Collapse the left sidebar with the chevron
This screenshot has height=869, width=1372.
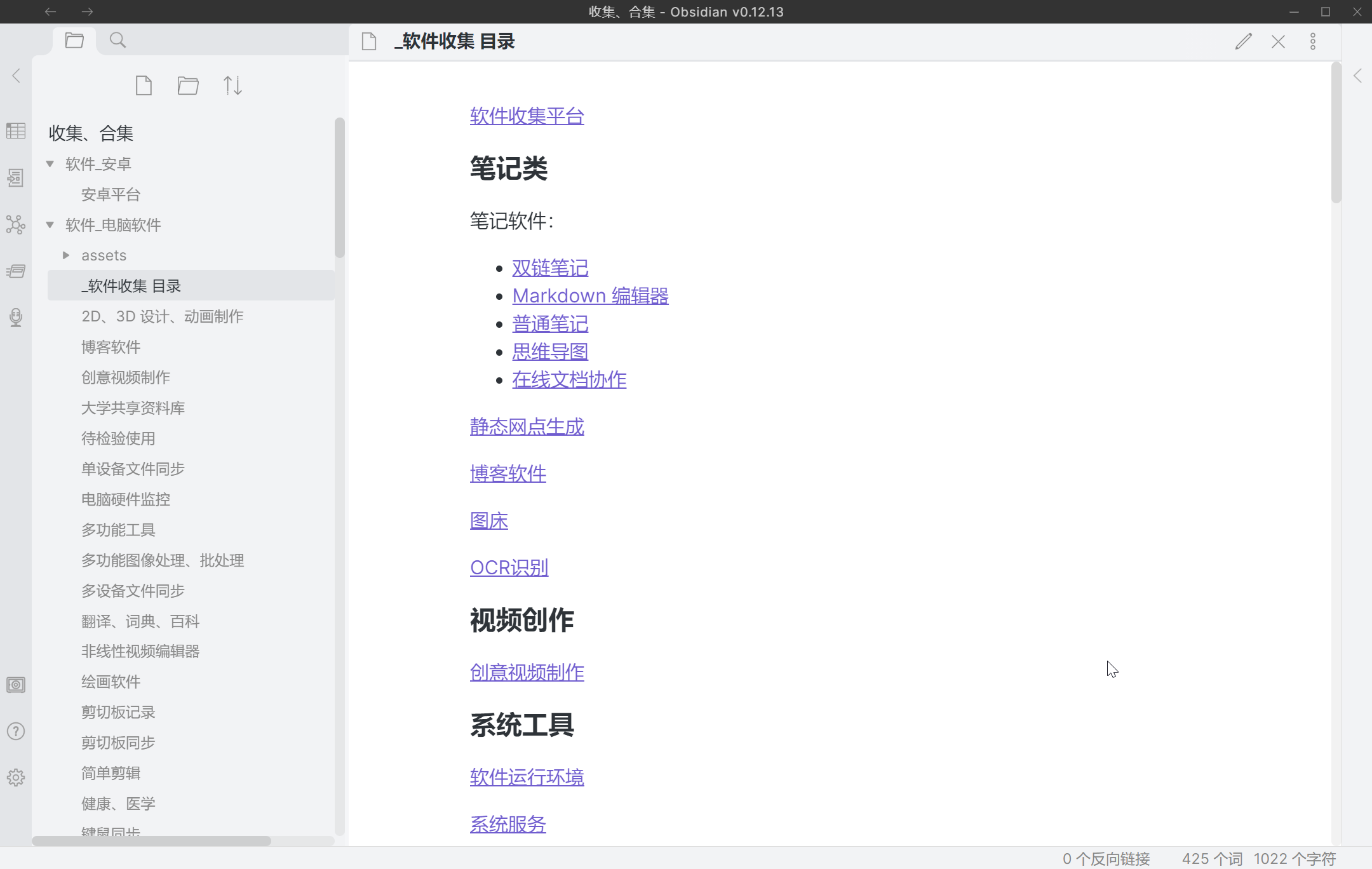(x=17, y=76)
